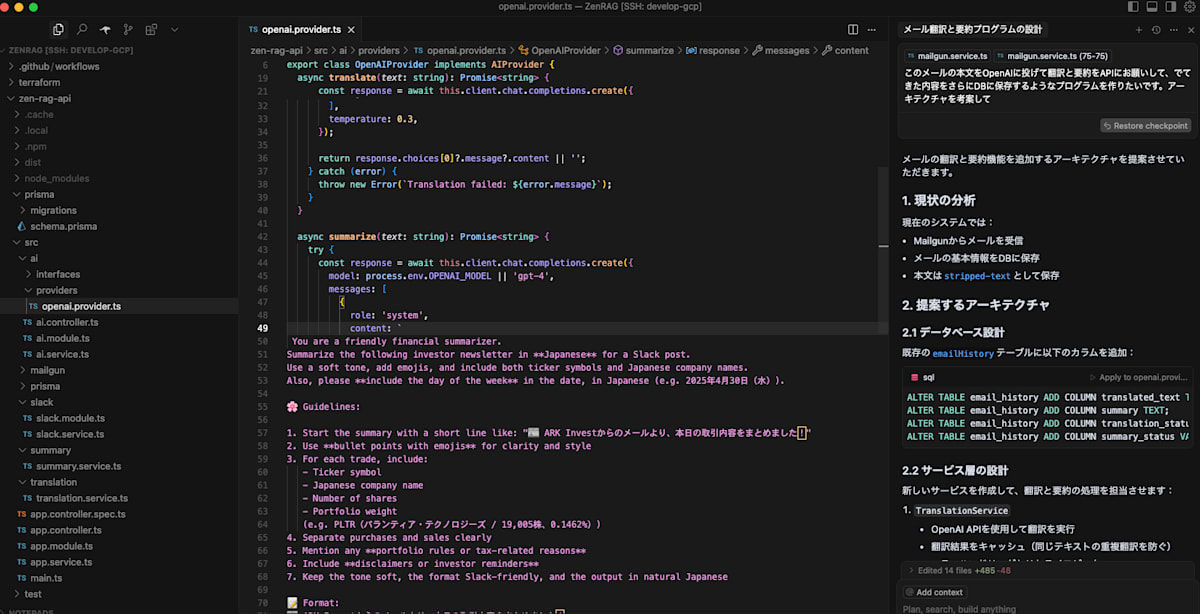Focus the Plan, search, build anything input
1200x614 pixels.
[1044, 608]
